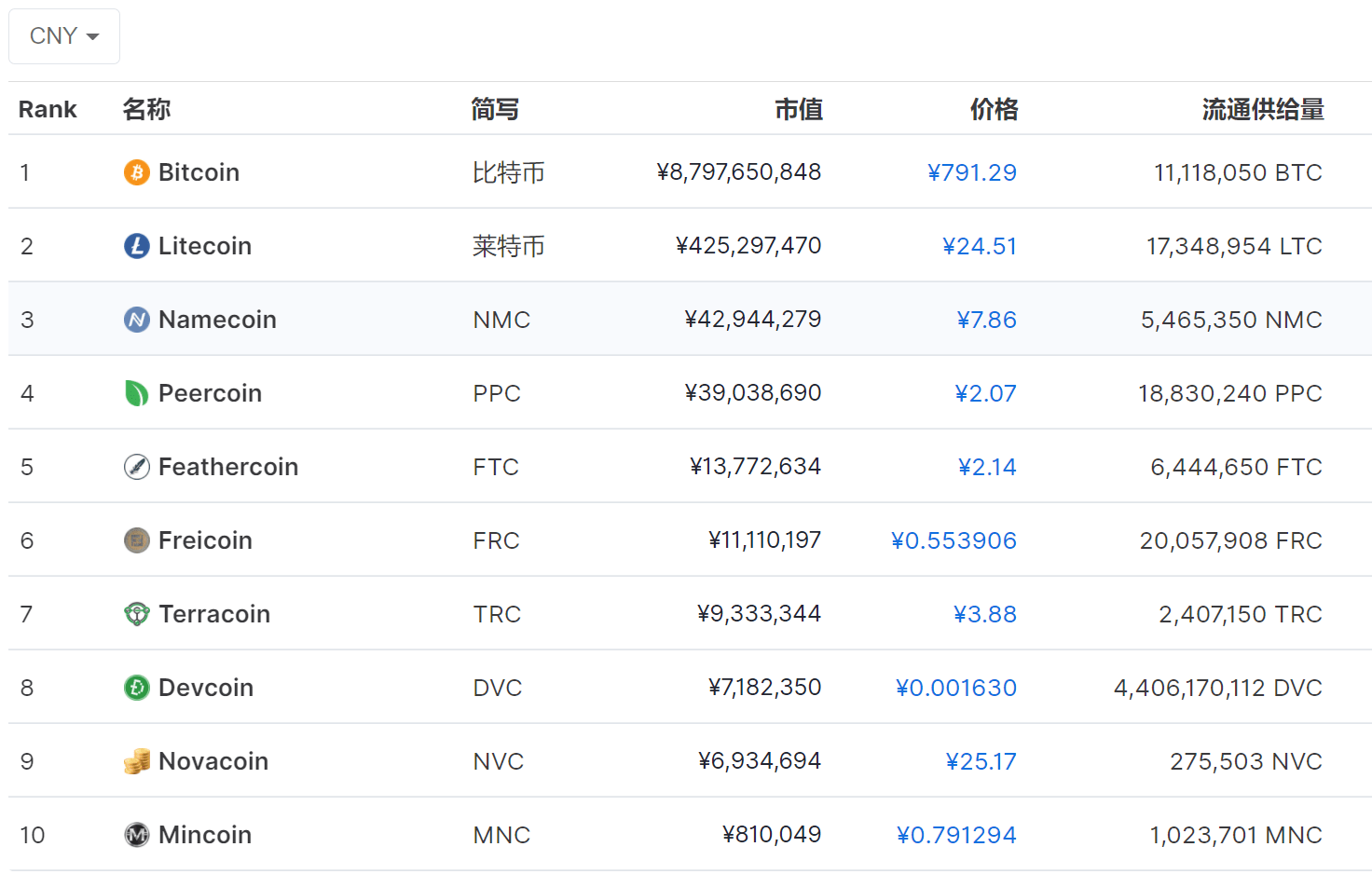Click Bitcoin price ¥791.29

pos(972,172)
